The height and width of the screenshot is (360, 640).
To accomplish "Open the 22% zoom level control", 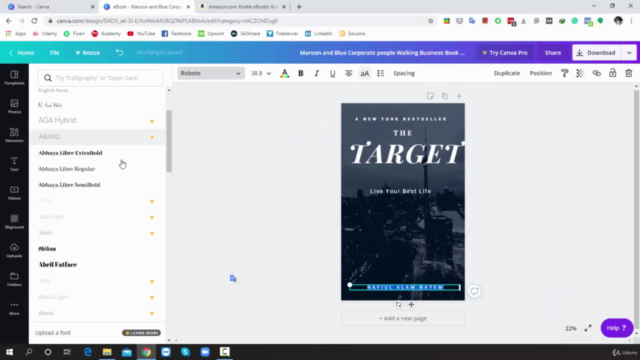I will (x=571, y=328).
